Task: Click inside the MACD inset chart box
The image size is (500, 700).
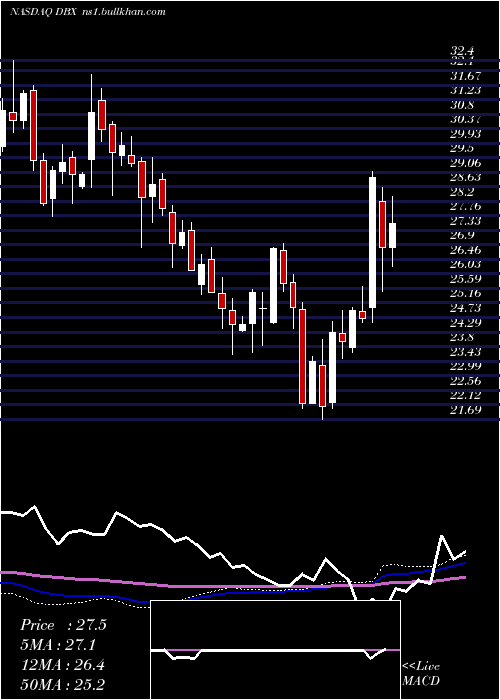Action: [x=275, y=650]
